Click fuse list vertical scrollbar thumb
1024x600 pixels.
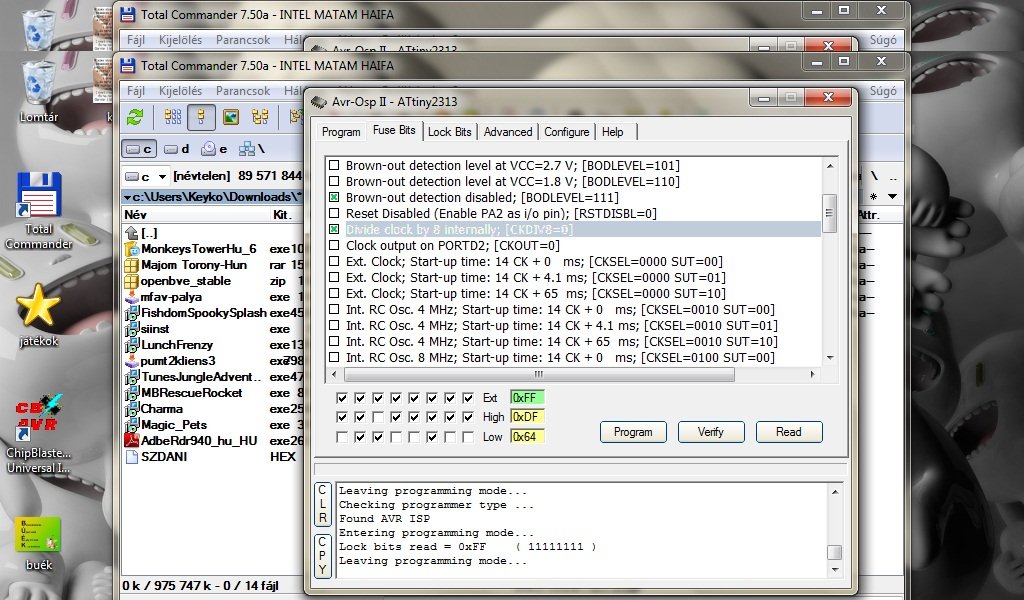click(829, 213)
